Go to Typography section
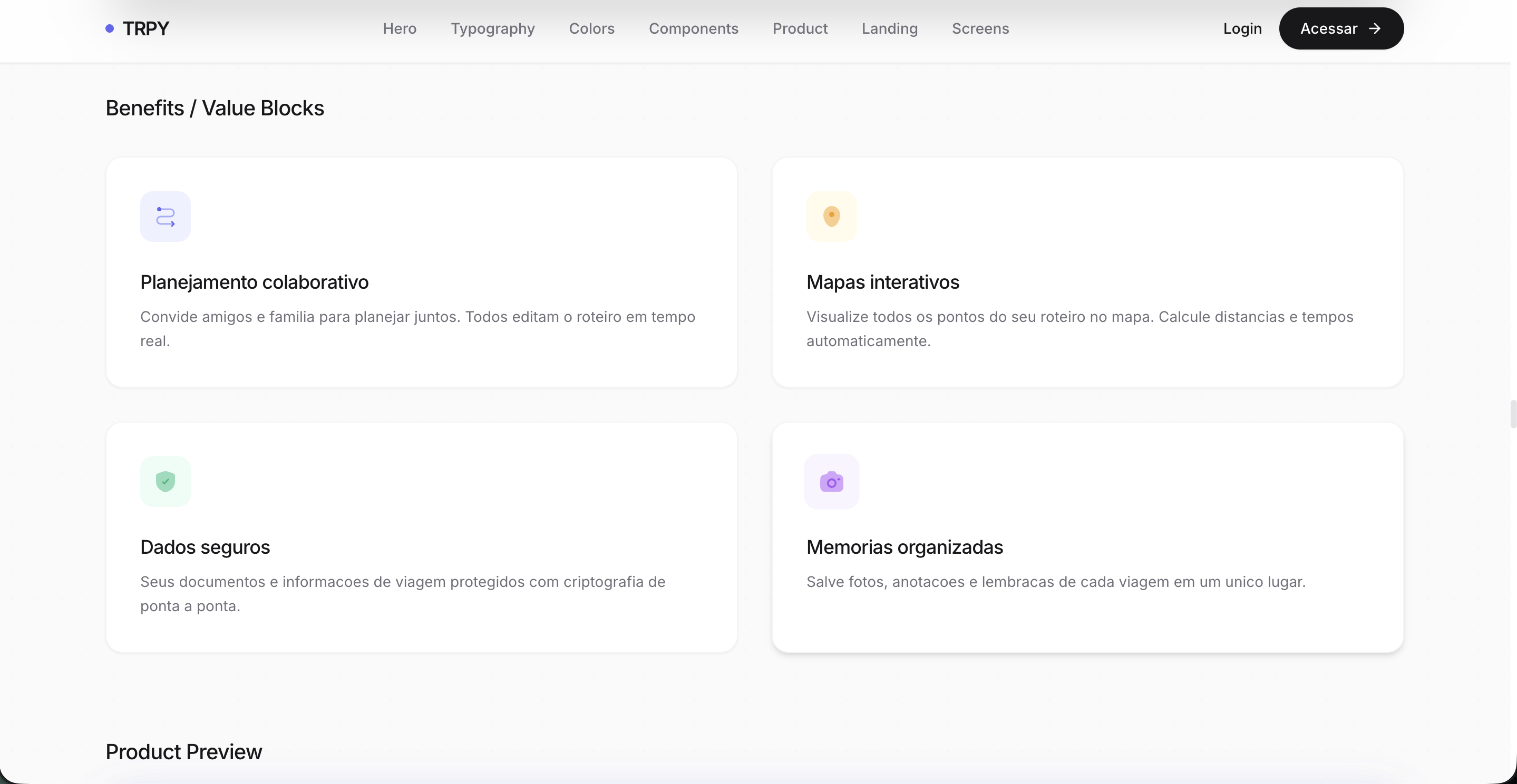Viewport: 1517px width, 784px height. click(493, 28)
